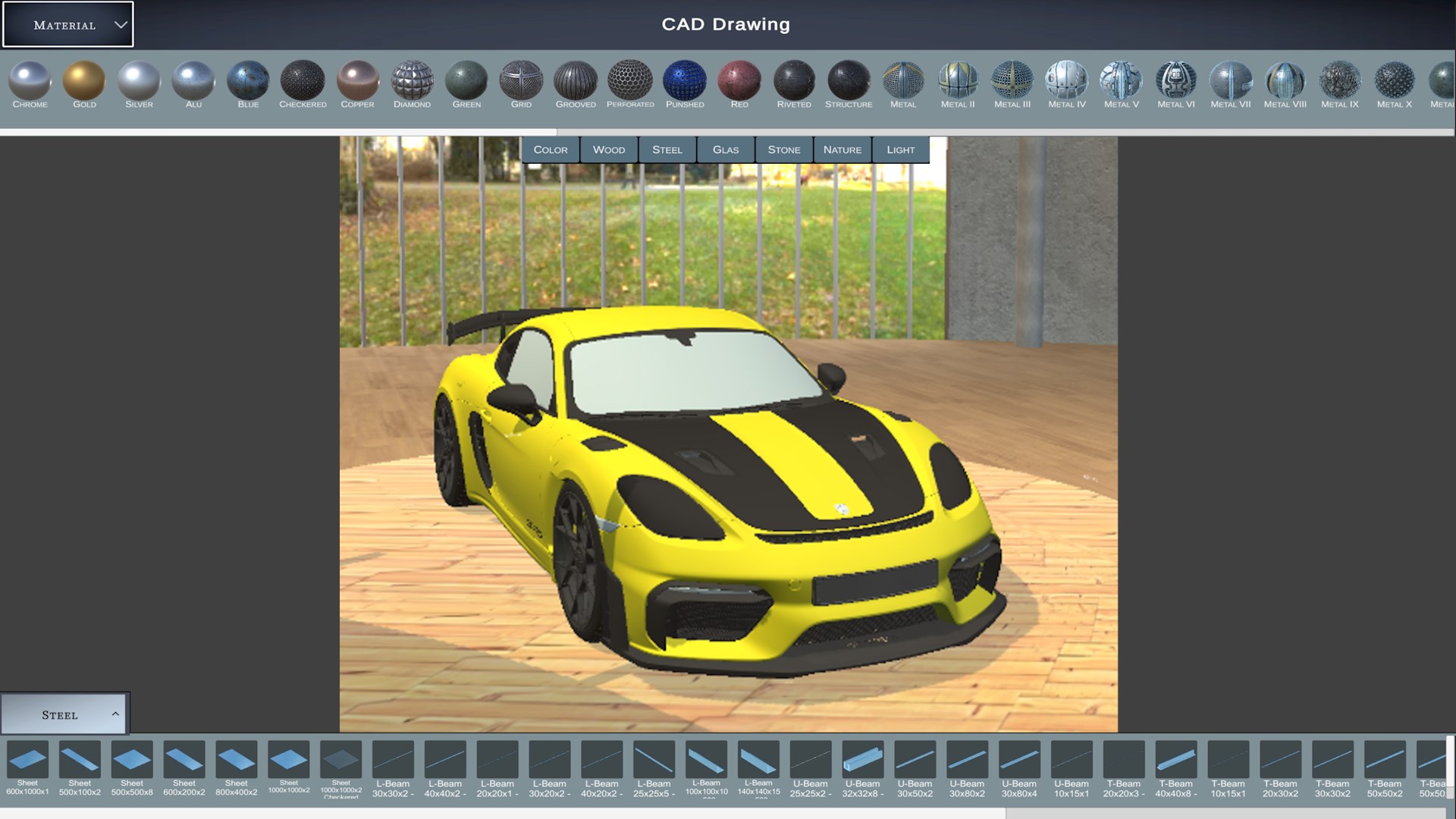1456x819 pixels.
Task: Click the Stone category button
Action: click(784, 149)
